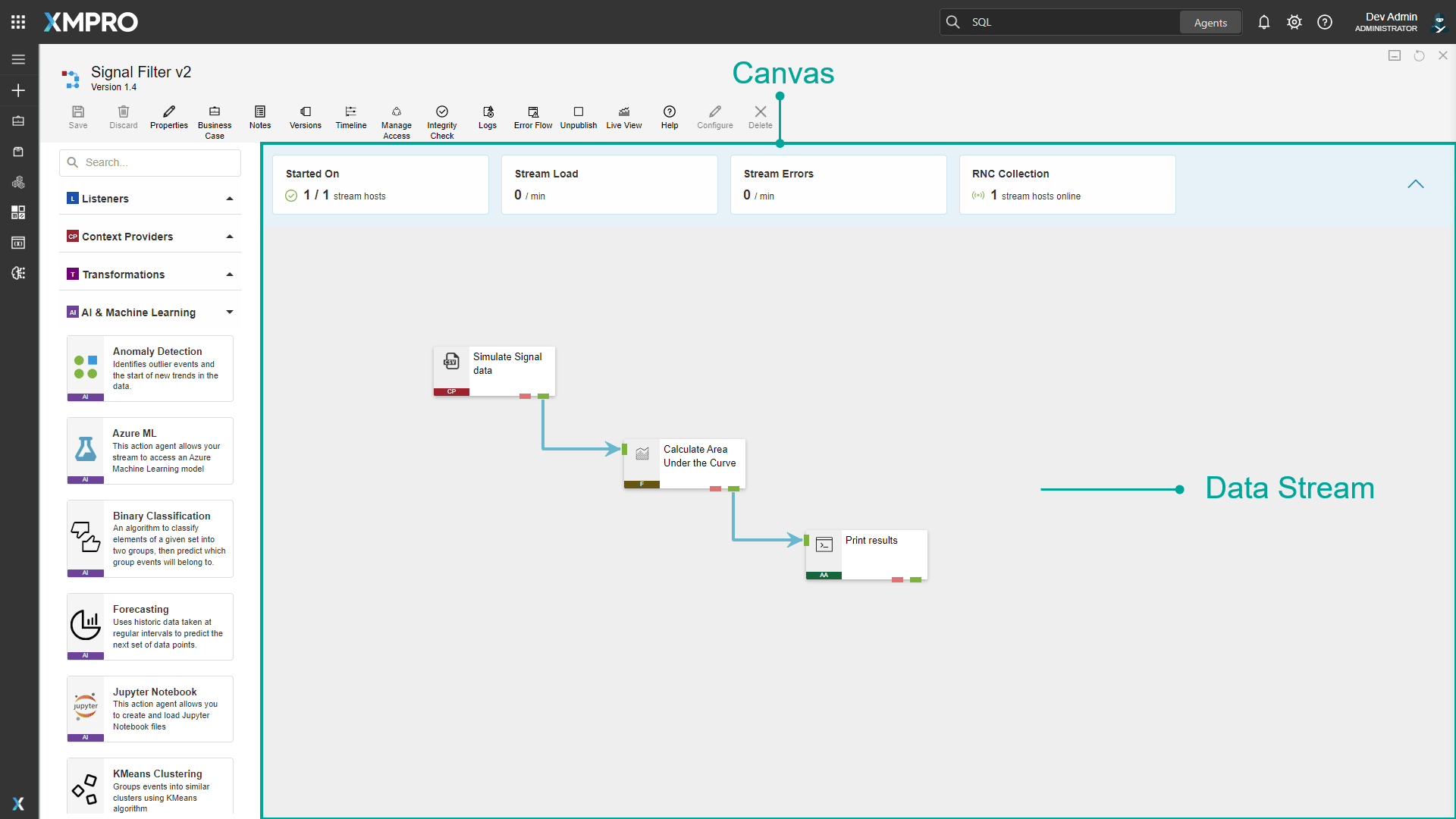Viewport: 1456px width, 819px height.
Task: Collapse the Transformations section
Action: (229, 274)
